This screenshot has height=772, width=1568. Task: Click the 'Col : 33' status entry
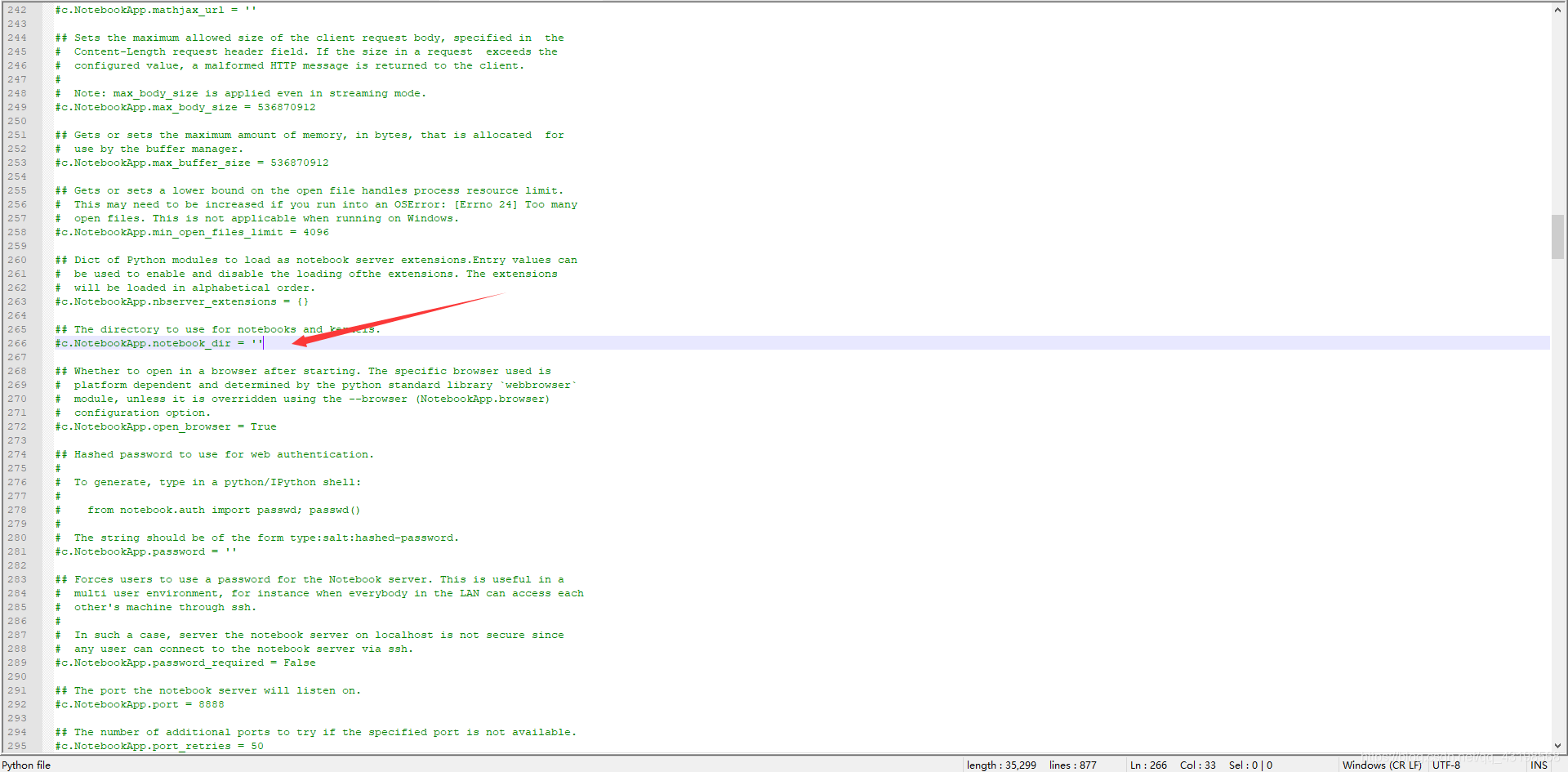tap(1198, 765)
